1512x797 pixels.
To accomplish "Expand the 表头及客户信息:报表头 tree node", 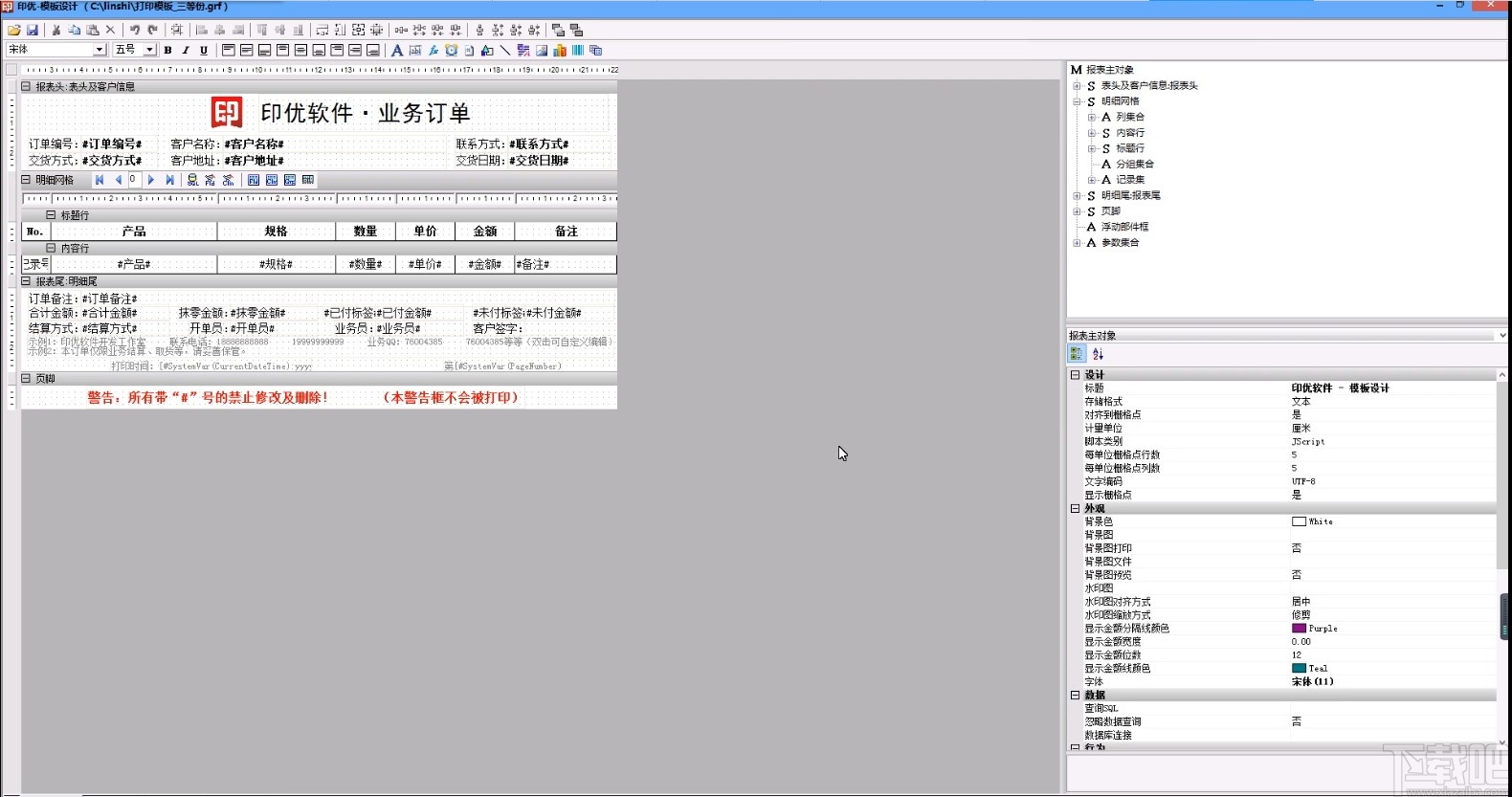I will (x=1077, y=86).
